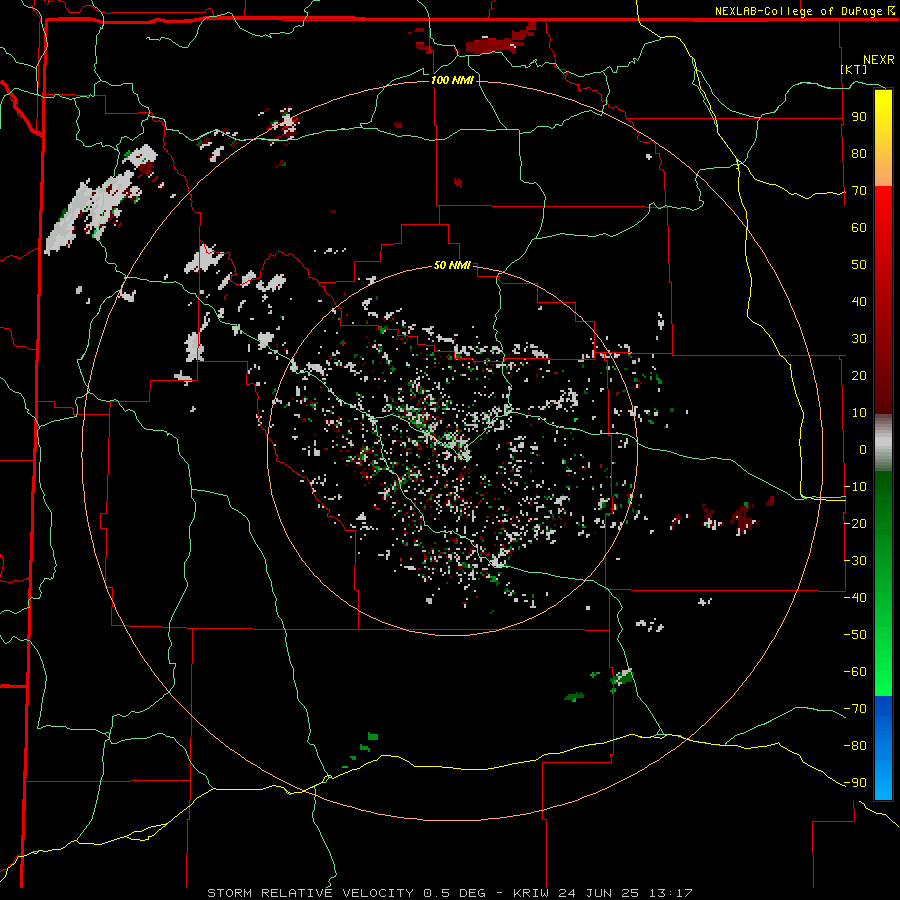This screenshot has width=900, height=900.
Task: Click the 40 value on the velocity scale
Action: click(859, 301)
